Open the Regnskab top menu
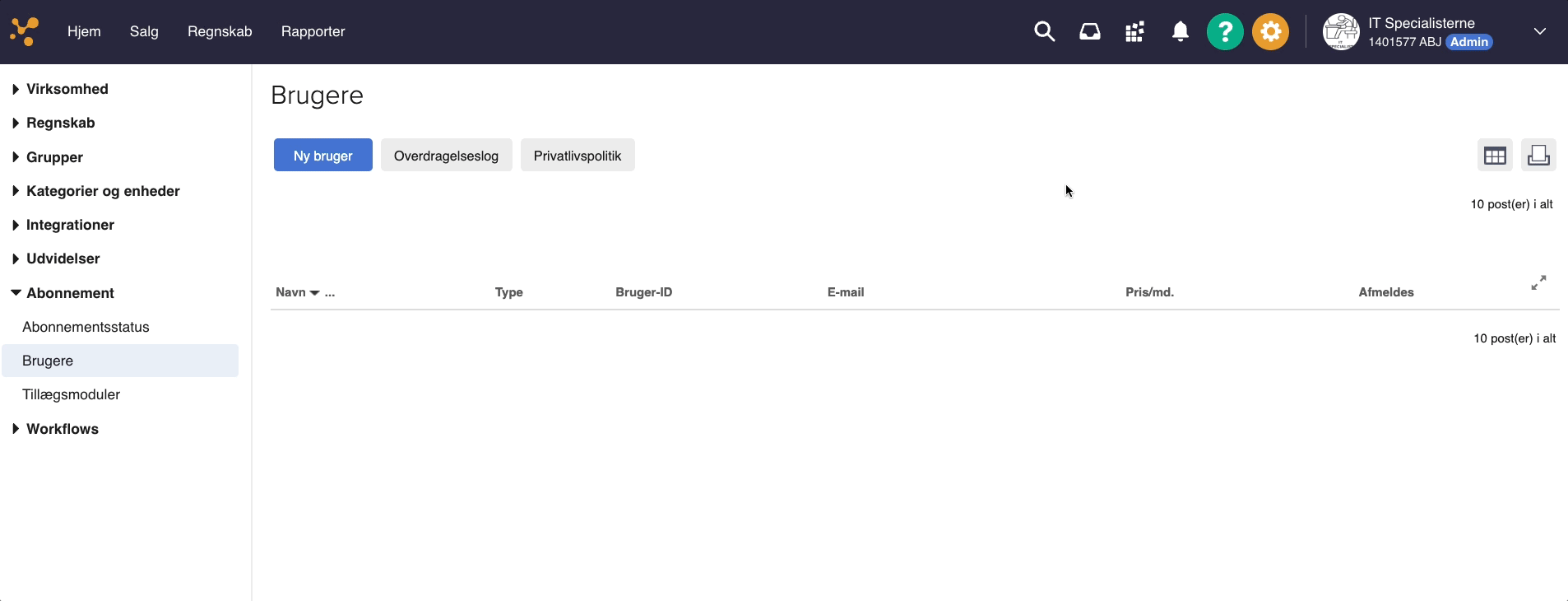Viewport: 1568px width, 601px height. coord(220,31)
